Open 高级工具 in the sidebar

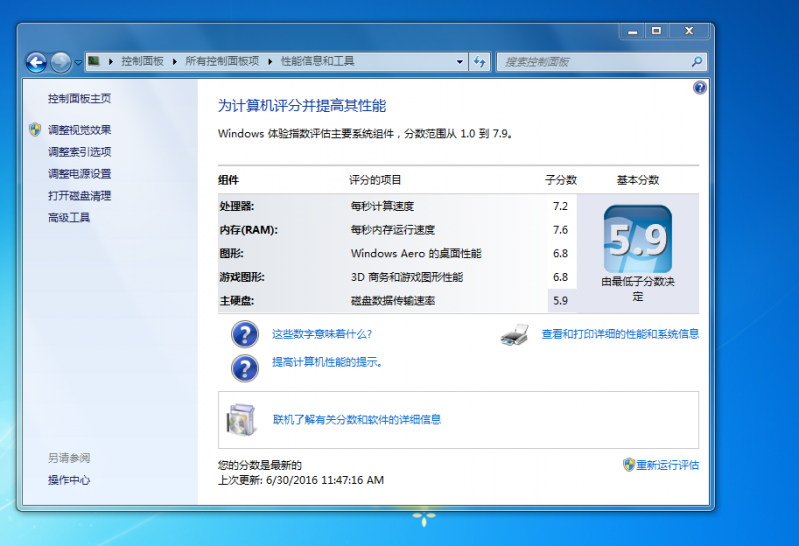click(69, 218)
